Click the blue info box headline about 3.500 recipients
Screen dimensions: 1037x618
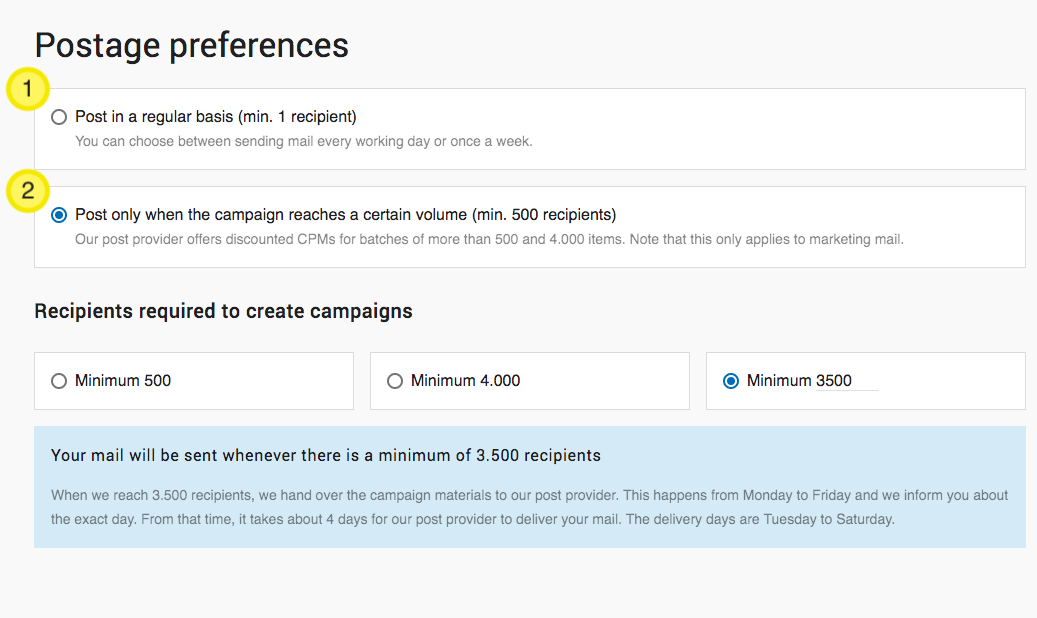(x=326, y=456)
